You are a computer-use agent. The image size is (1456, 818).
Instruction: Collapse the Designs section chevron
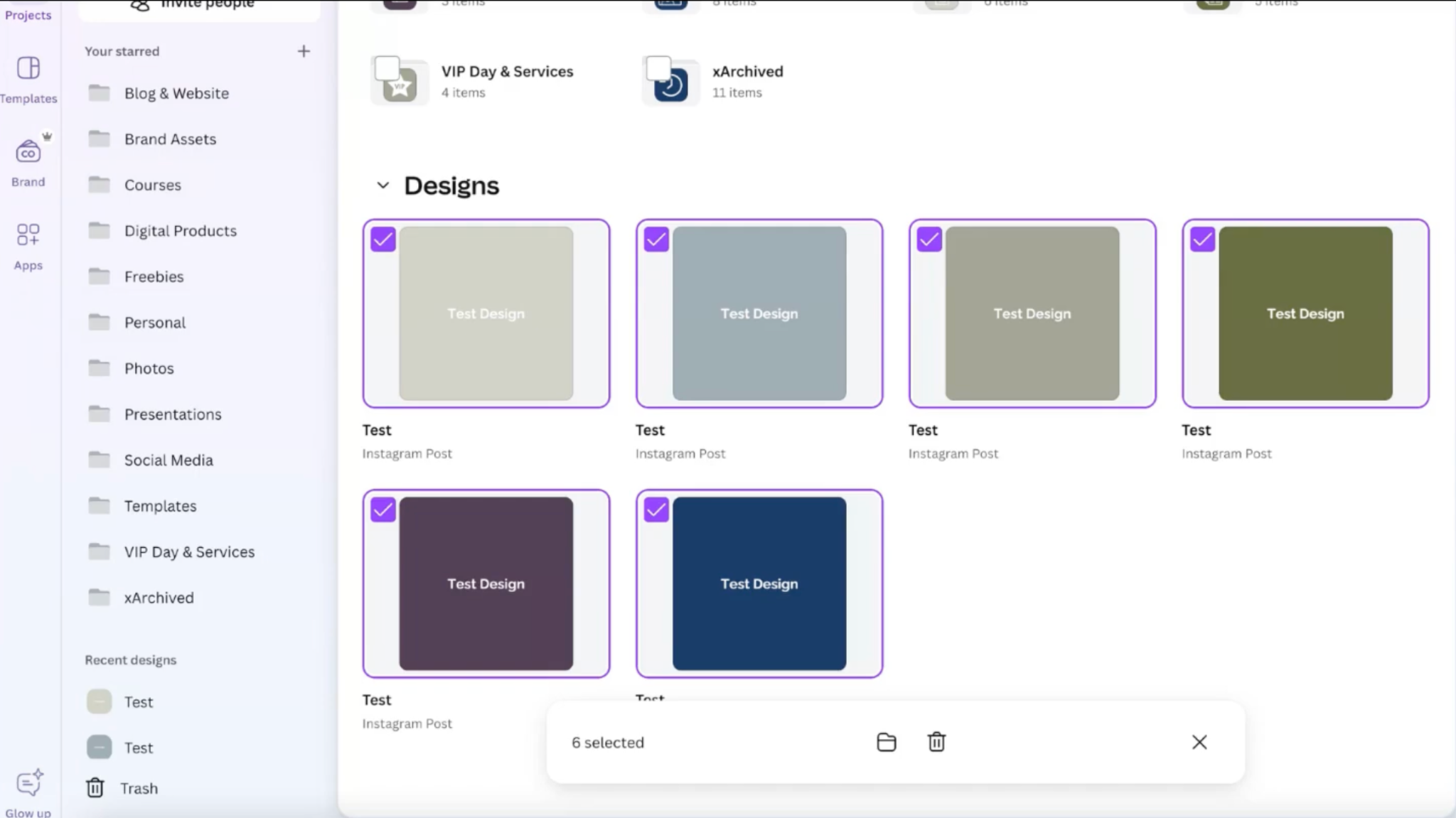383,185
